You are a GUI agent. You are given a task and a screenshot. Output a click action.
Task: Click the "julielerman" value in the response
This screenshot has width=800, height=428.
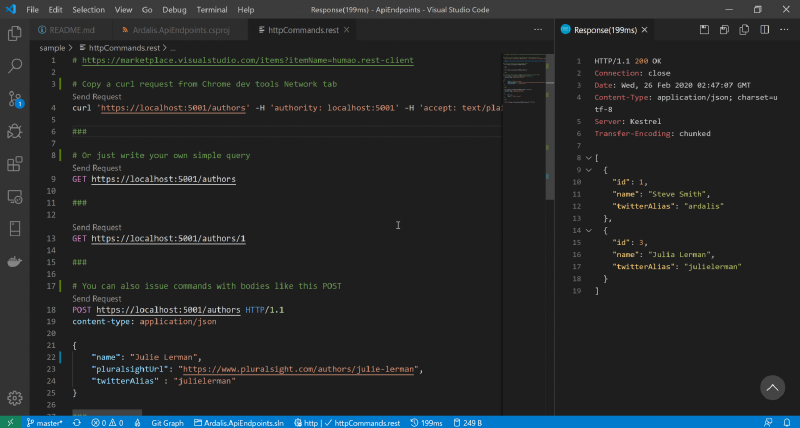tap(712, 266)
